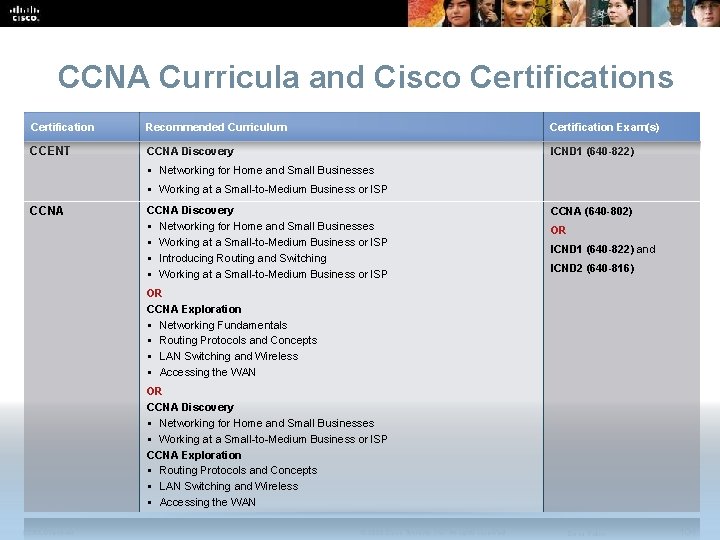This screenshot has height=540, width=720.
Task: Click the red 'OR' in the exam column
Action: 558,230
